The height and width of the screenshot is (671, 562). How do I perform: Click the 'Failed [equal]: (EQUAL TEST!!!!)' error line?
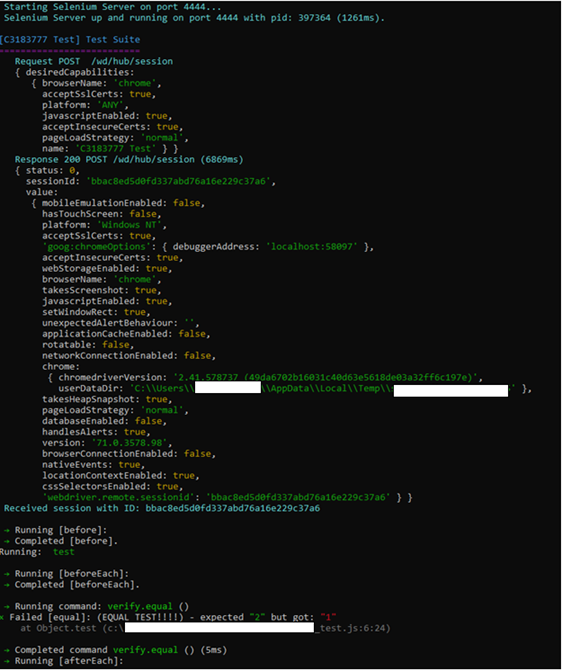click(168, 618)
